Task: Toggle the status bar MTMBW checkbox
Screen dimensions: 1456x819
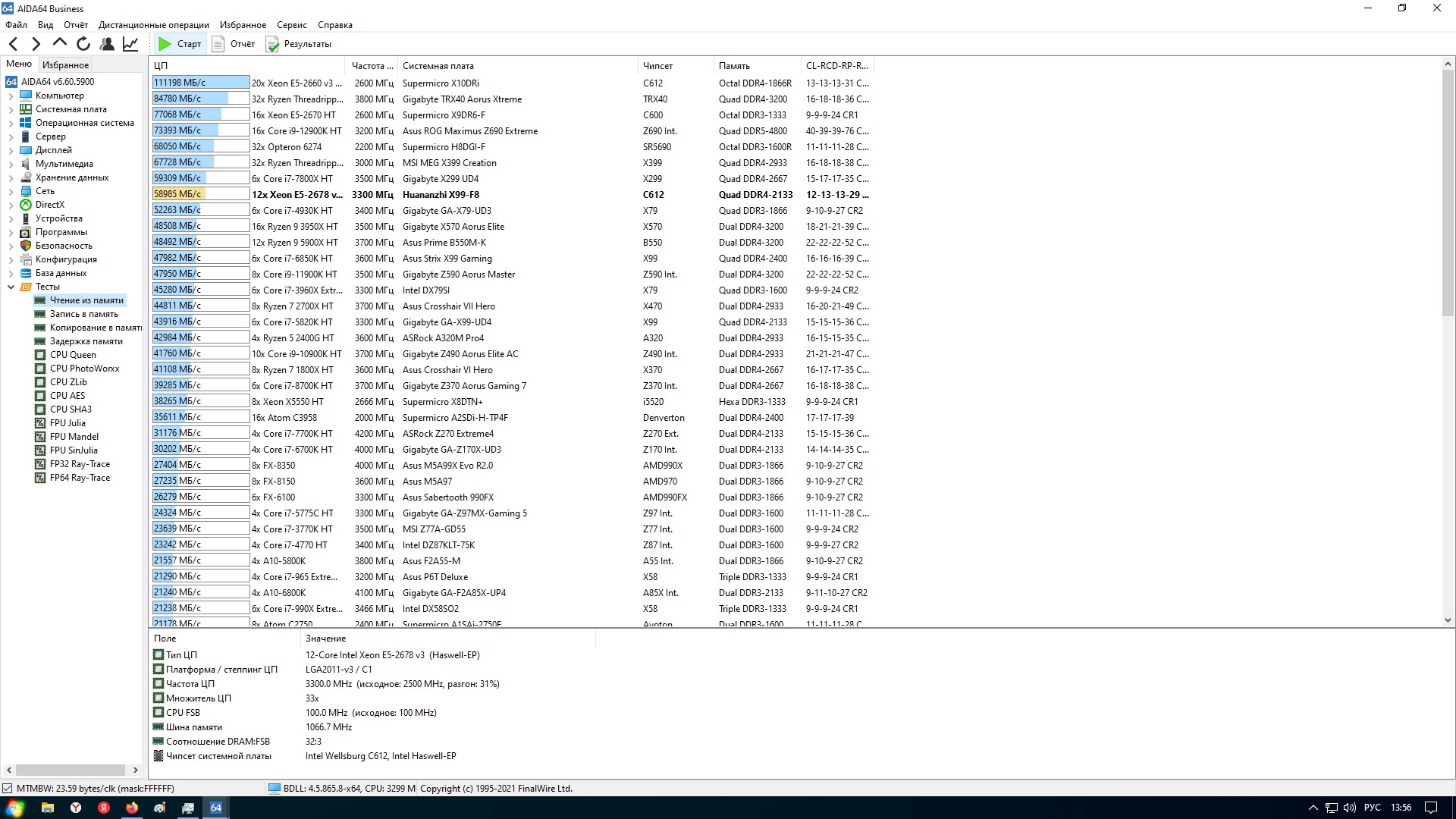Action: 8,789
